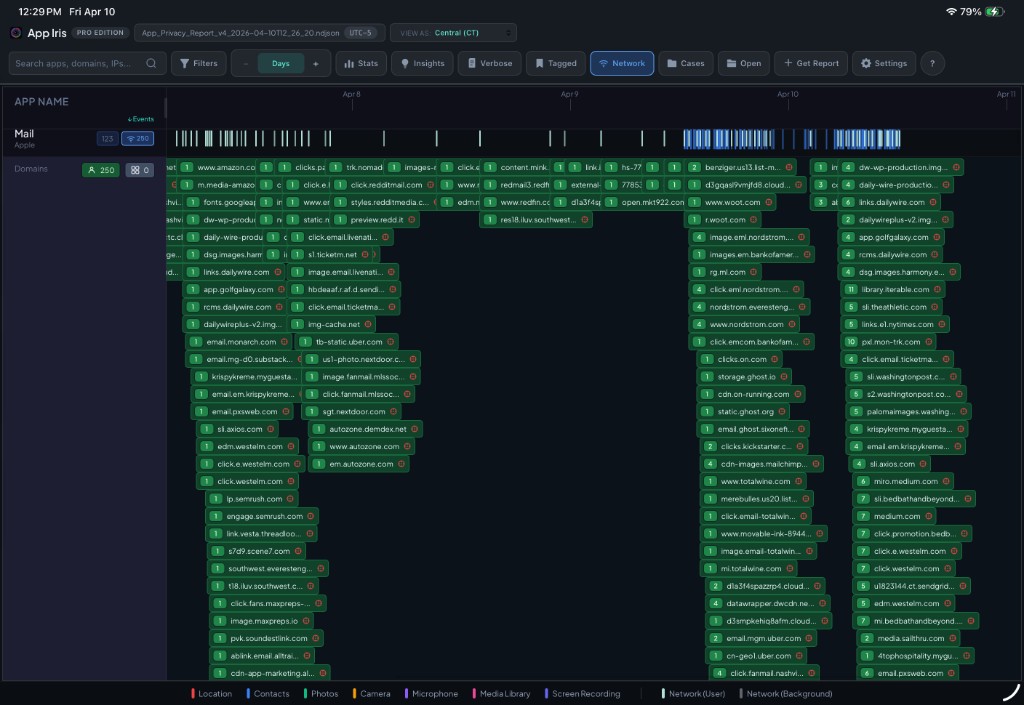Toggle the Network (User) legend entry
The height and width of the screenshot is (705, 1024).
[x=693, y=693]
